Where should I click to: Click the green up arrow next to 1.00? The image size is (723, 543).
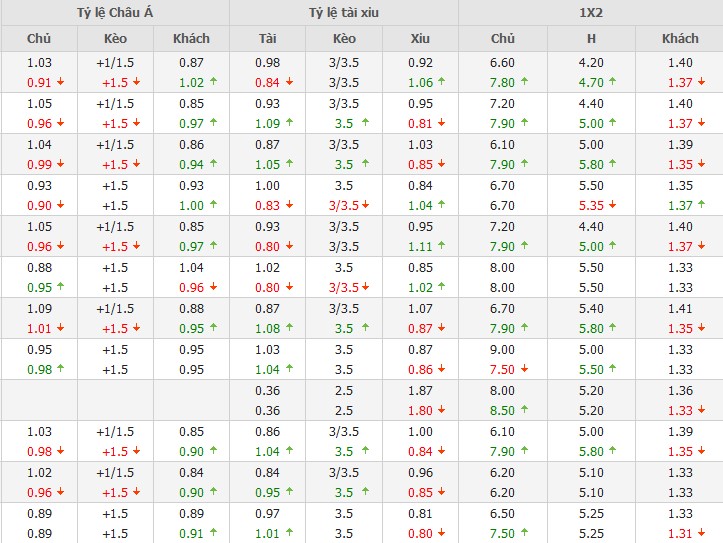[x=211, y=206]
